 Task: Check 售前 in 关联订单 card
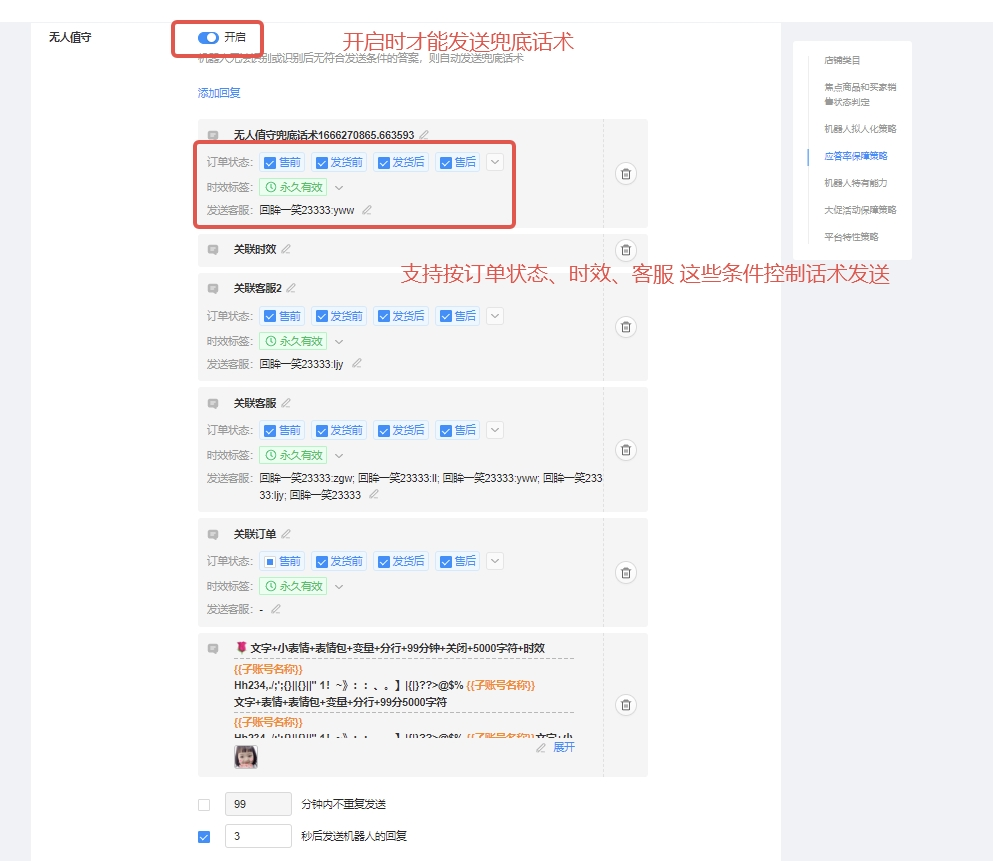tap(270, 562)
